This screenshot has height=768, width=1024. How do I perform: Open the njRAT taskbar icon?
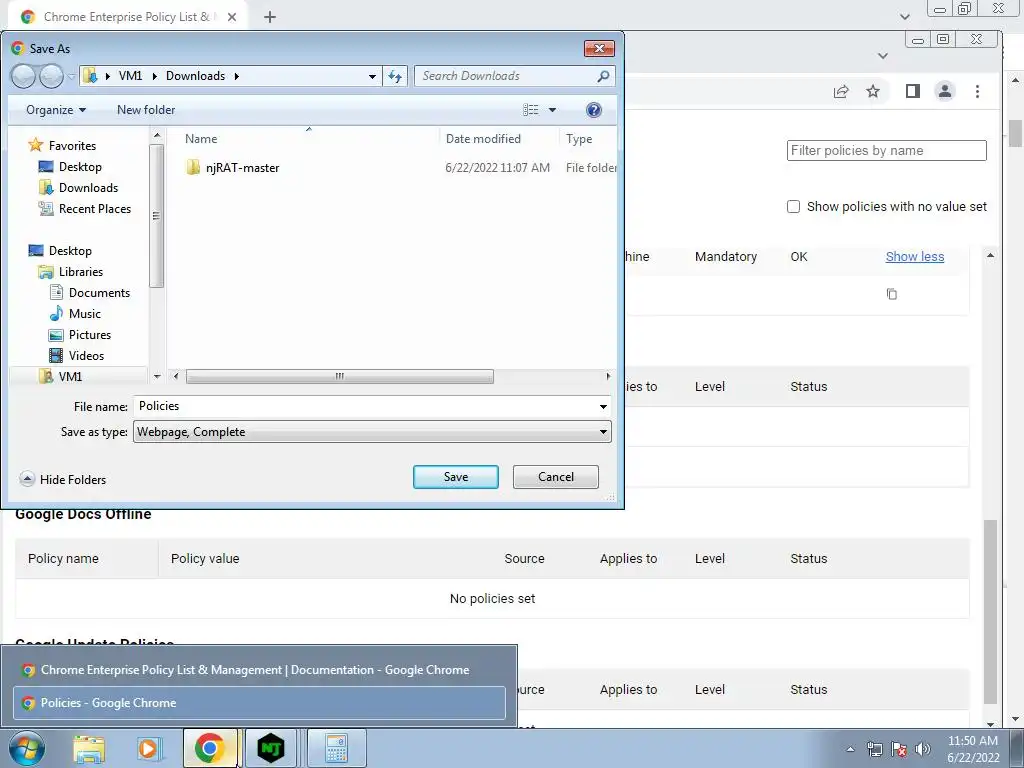pos(271,748)
